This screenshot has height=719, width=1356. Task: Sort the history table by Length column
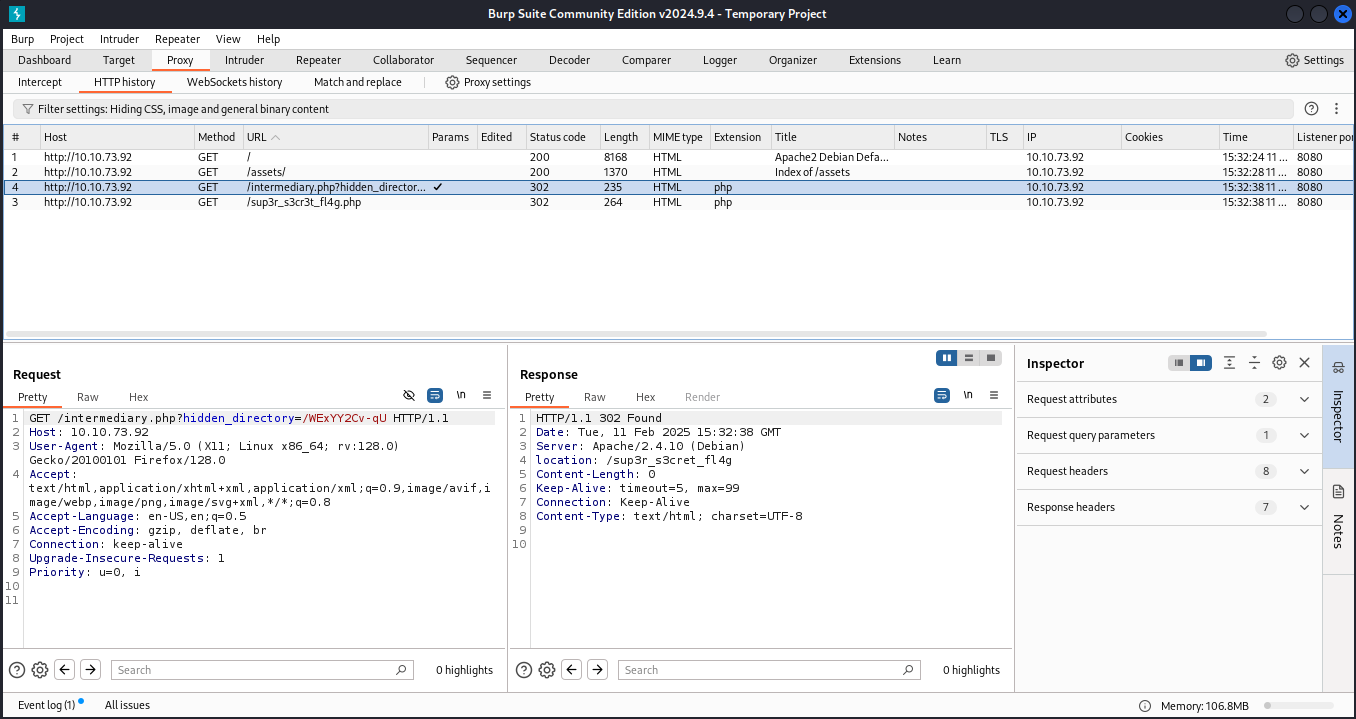point(625,137)
